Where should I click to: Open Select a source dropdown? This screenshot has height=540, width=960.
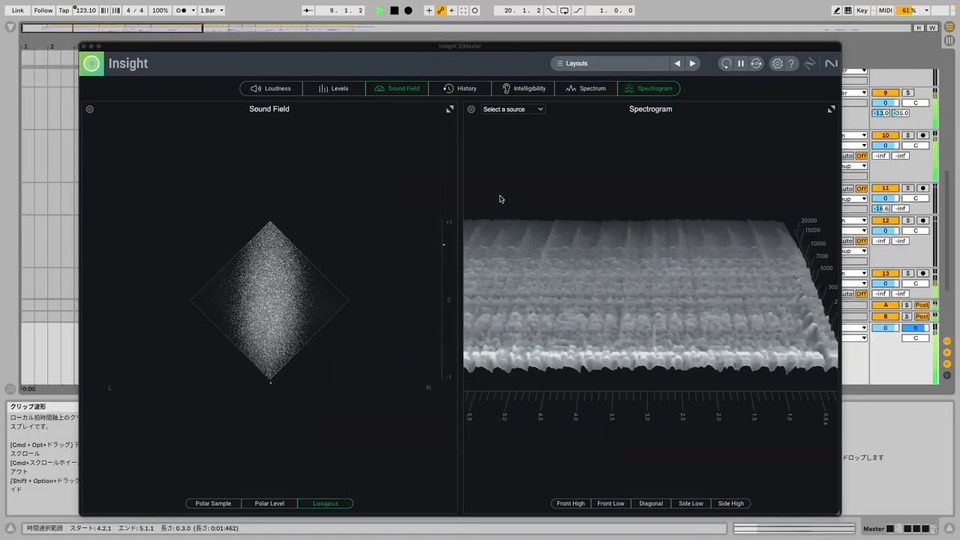[512, 109]
